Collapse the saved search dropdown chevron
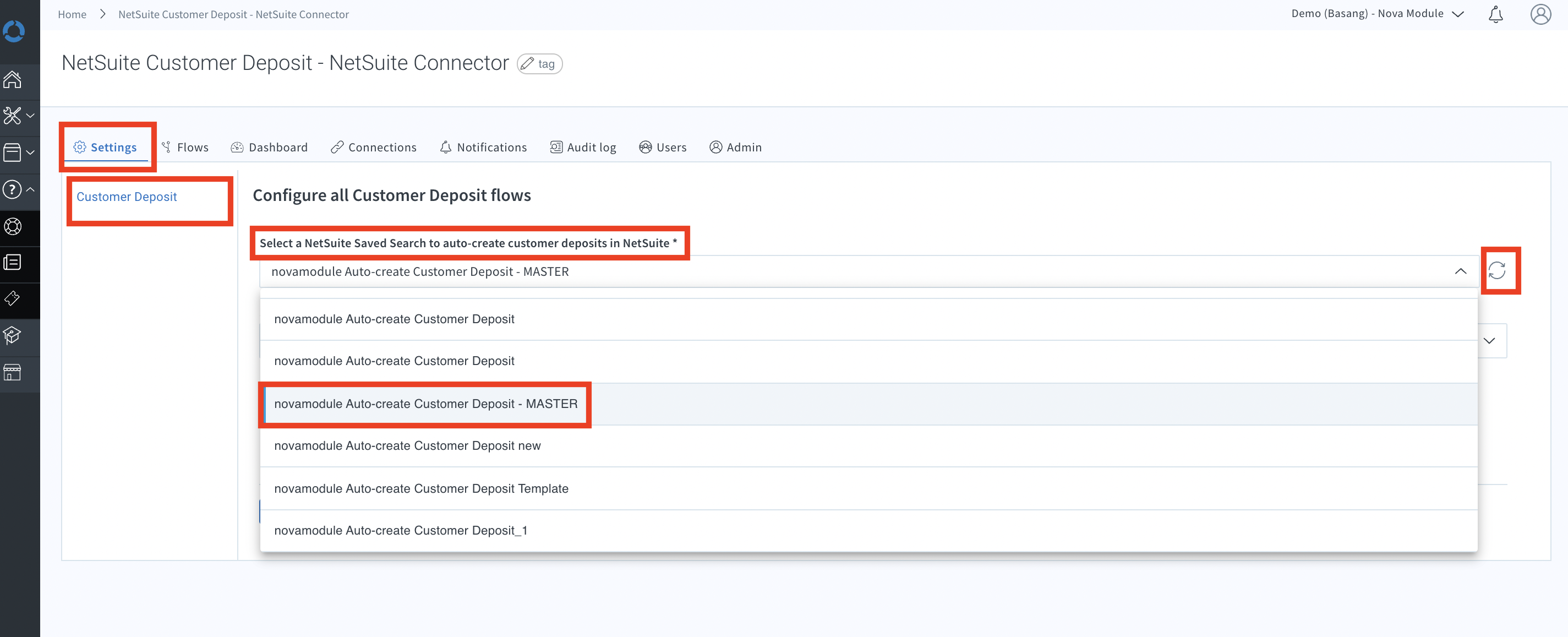Image resolution: width=1568 pixels, height=637 pixels. (1460, 271)
